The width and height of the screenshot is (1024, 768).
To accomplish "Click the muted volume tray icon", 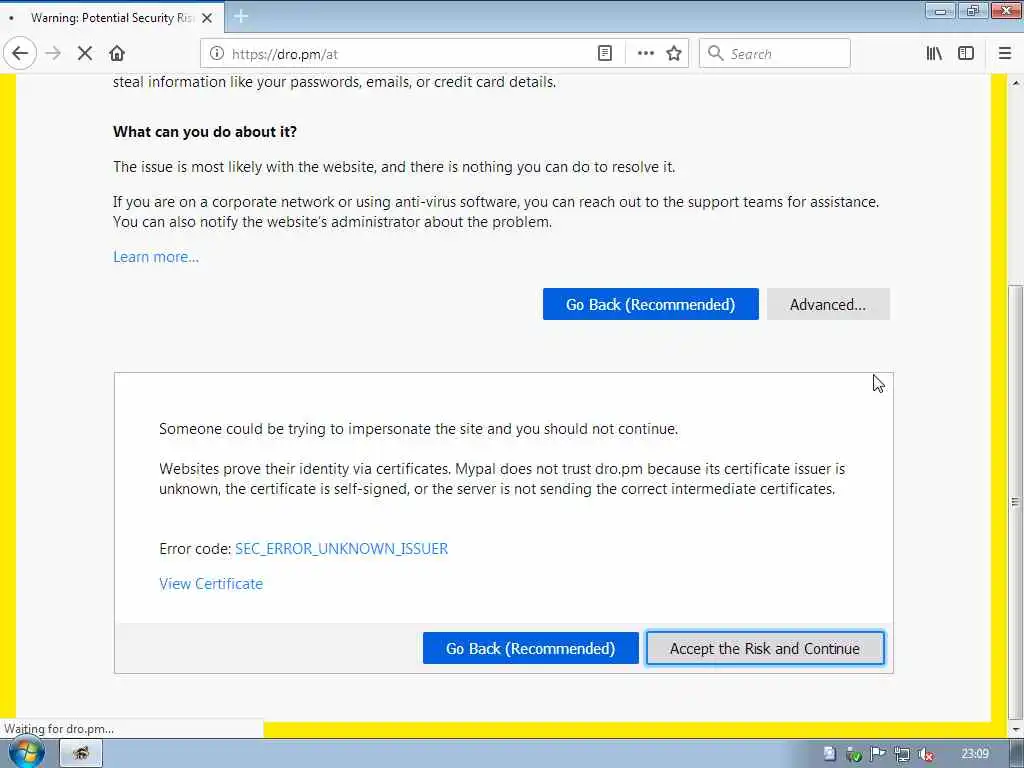I will [926, 754].
